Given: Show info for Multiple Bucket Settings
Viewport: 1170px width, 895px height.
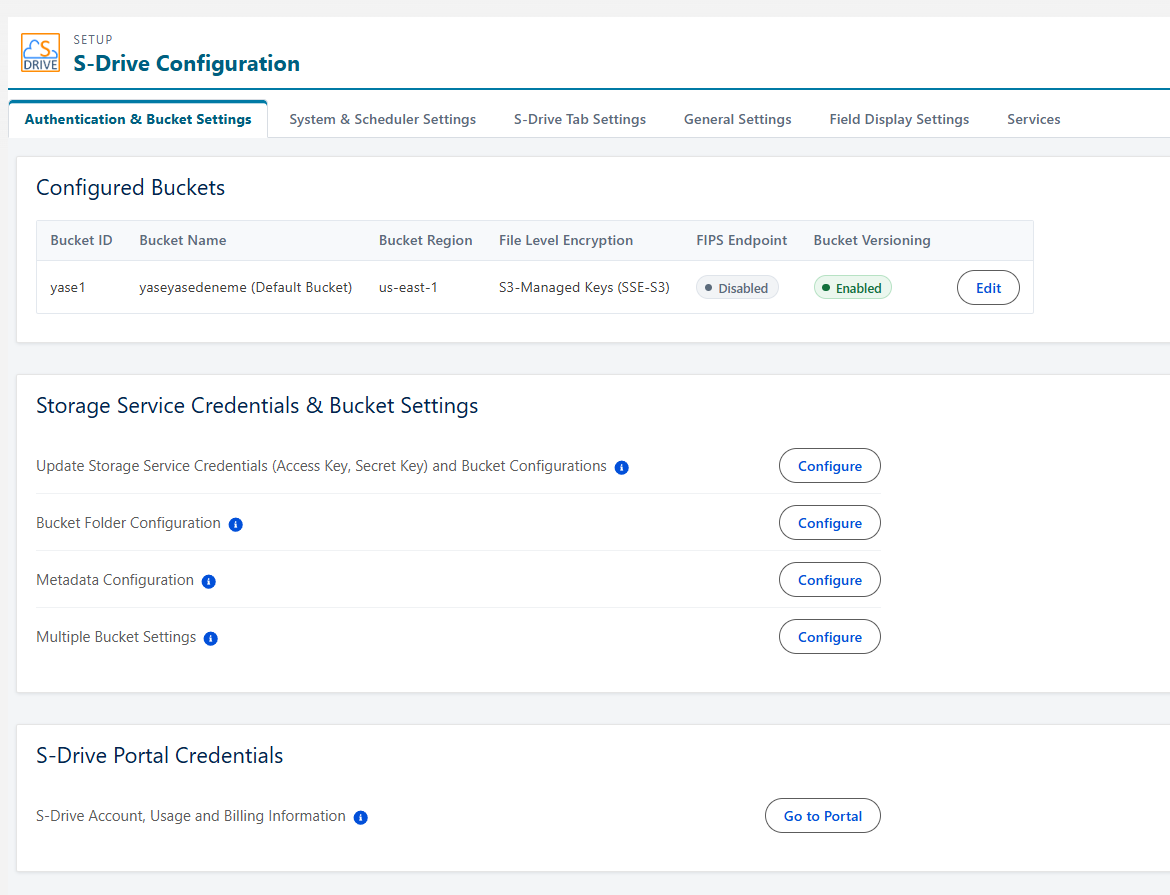Looking at the screenshot, I should coord(211,638).
